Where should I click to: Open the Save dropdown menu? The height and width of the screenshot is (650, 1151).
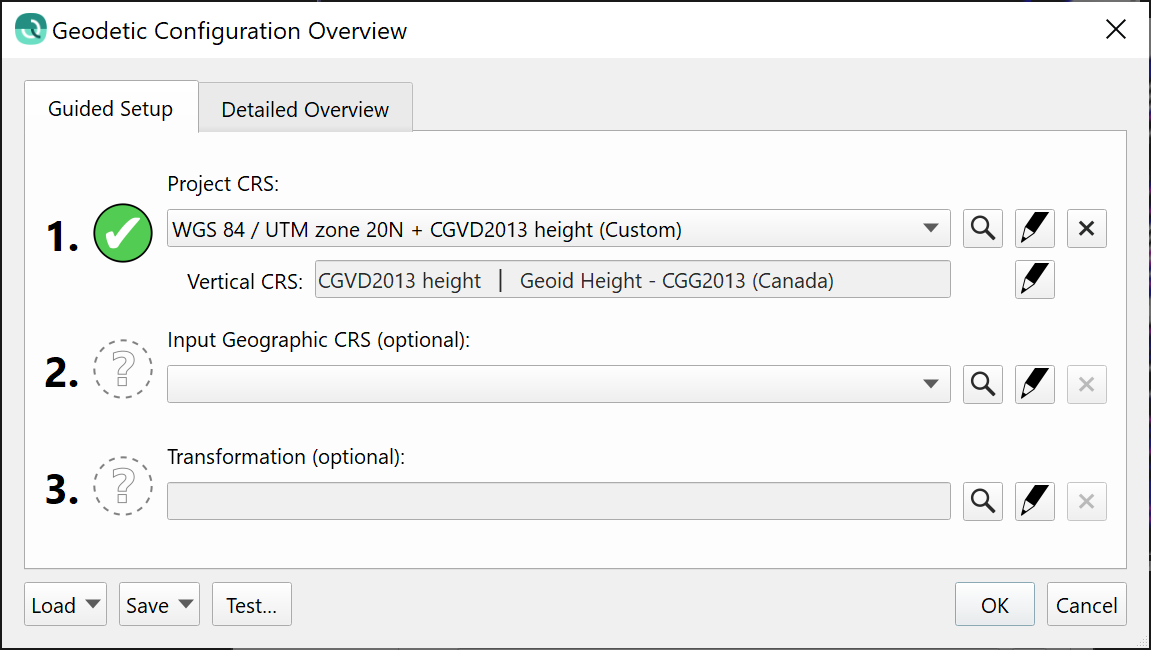coord(159,605)
